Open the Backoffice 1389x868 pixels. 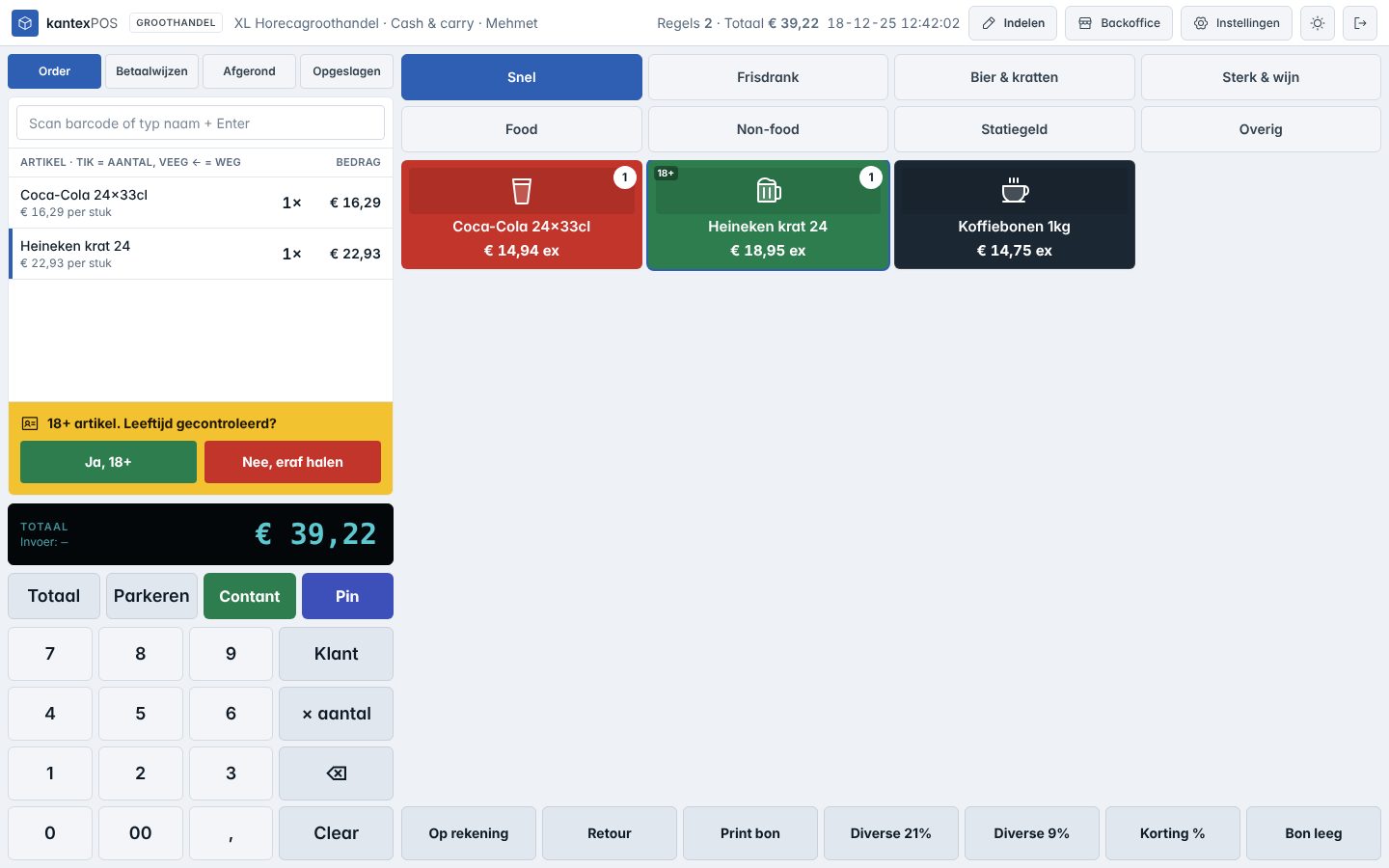pos(1119,23)
